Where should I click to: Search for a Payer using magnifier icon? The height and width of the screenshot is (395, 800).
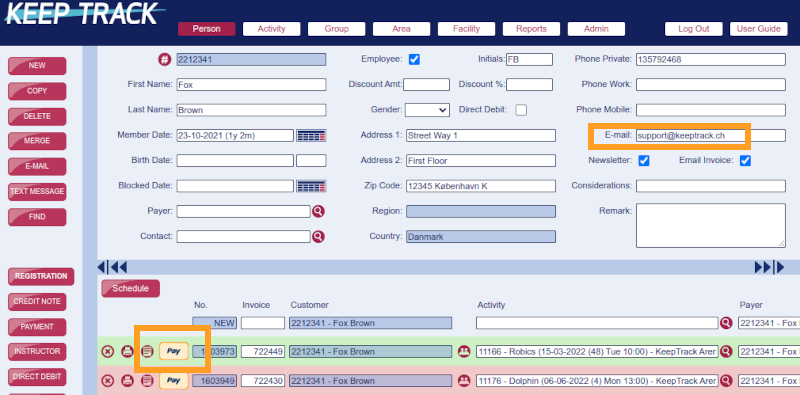pyautogui.click(x=318, y=211)
